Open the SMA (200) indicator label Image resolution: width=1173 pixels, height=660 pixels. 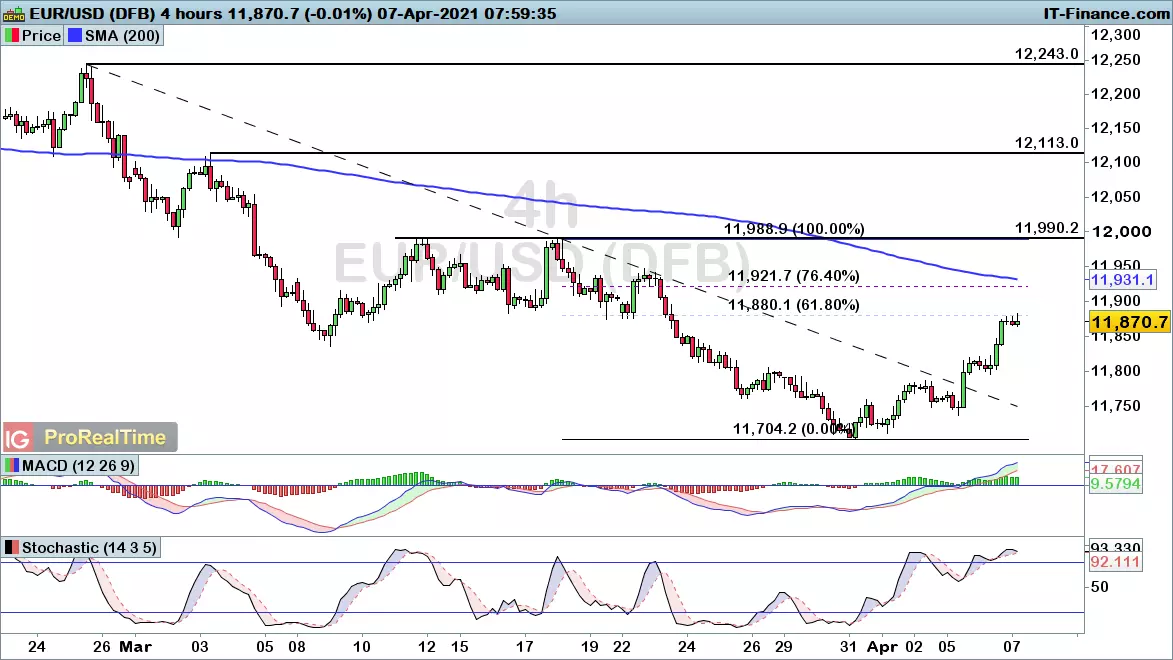pyautogui.click(x=122, y=35)
